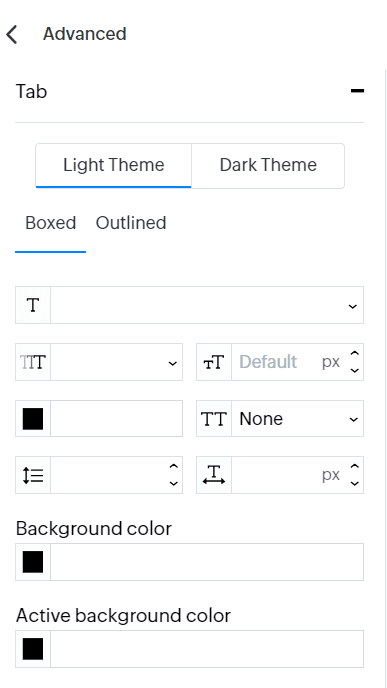387x688 pixels.
Task: Click the Active background color input field
Action: pos(207,649)
